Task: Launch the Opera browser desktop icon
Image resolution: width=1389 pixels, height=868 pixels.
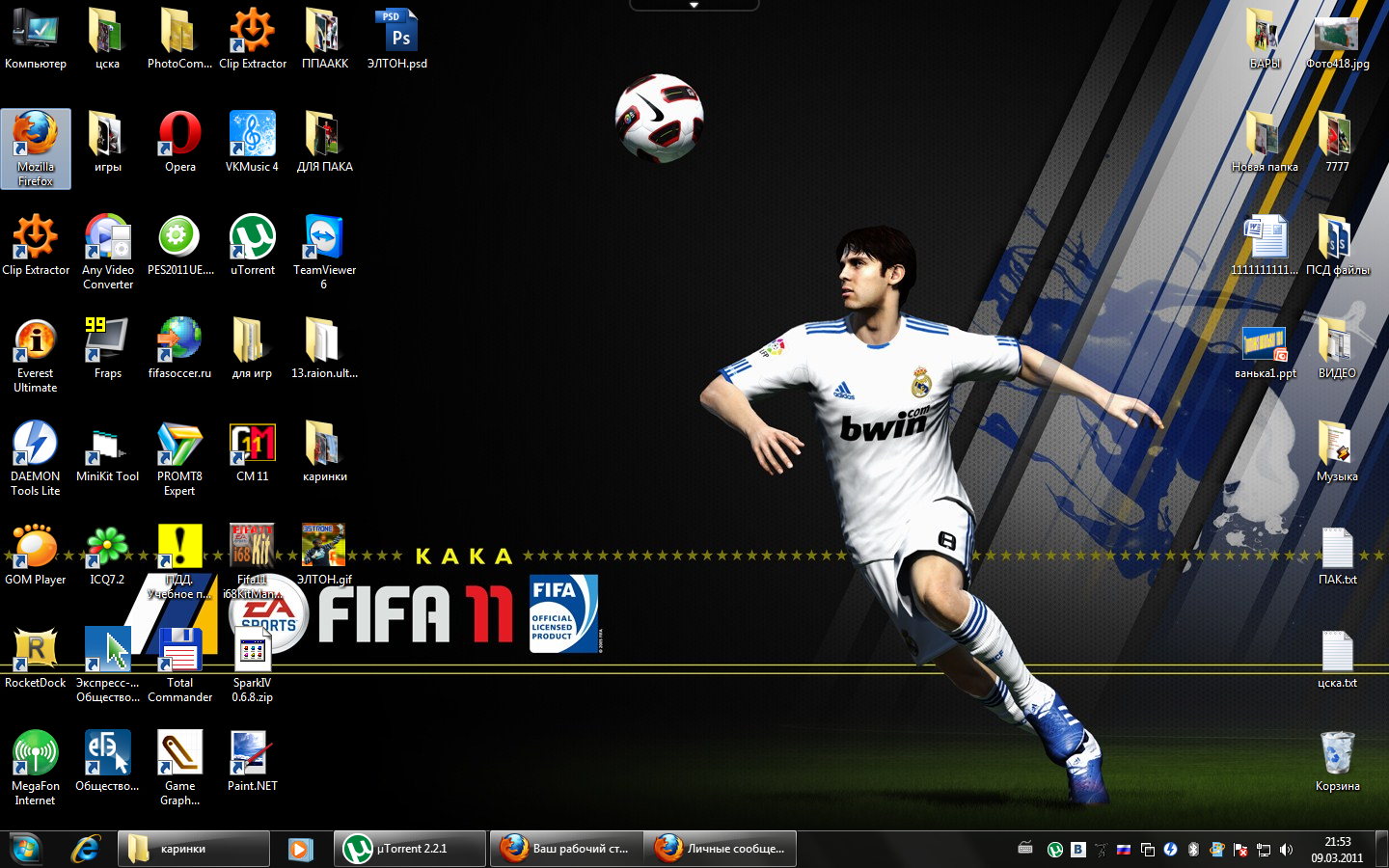Action: (x=179, y=135)
